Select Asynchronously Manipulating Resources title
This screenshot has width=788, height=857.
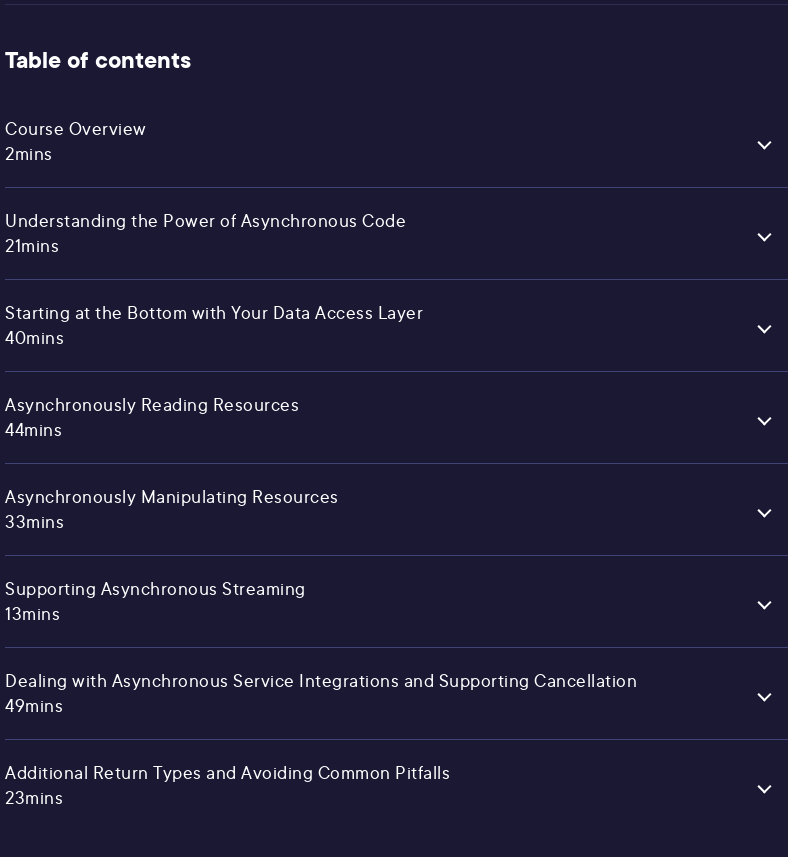click(171, 497)
